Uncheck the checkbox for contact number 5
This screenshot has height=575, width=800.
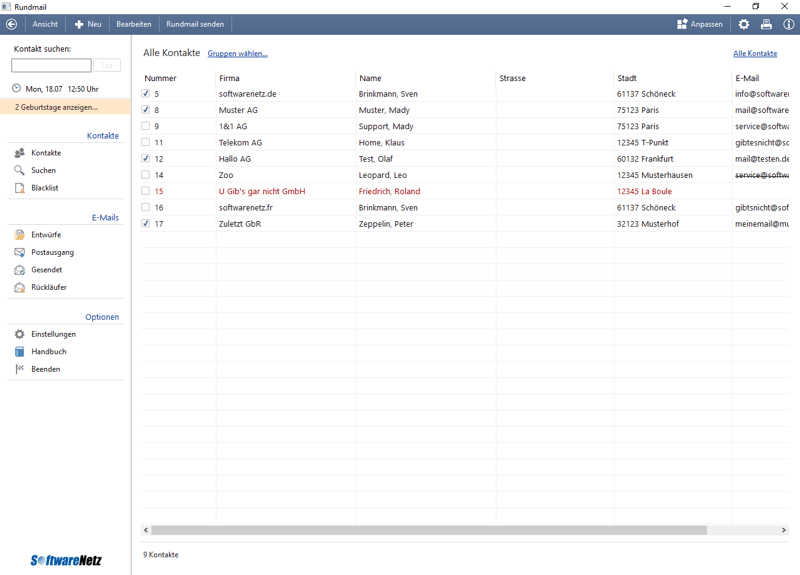click(146, 94)
